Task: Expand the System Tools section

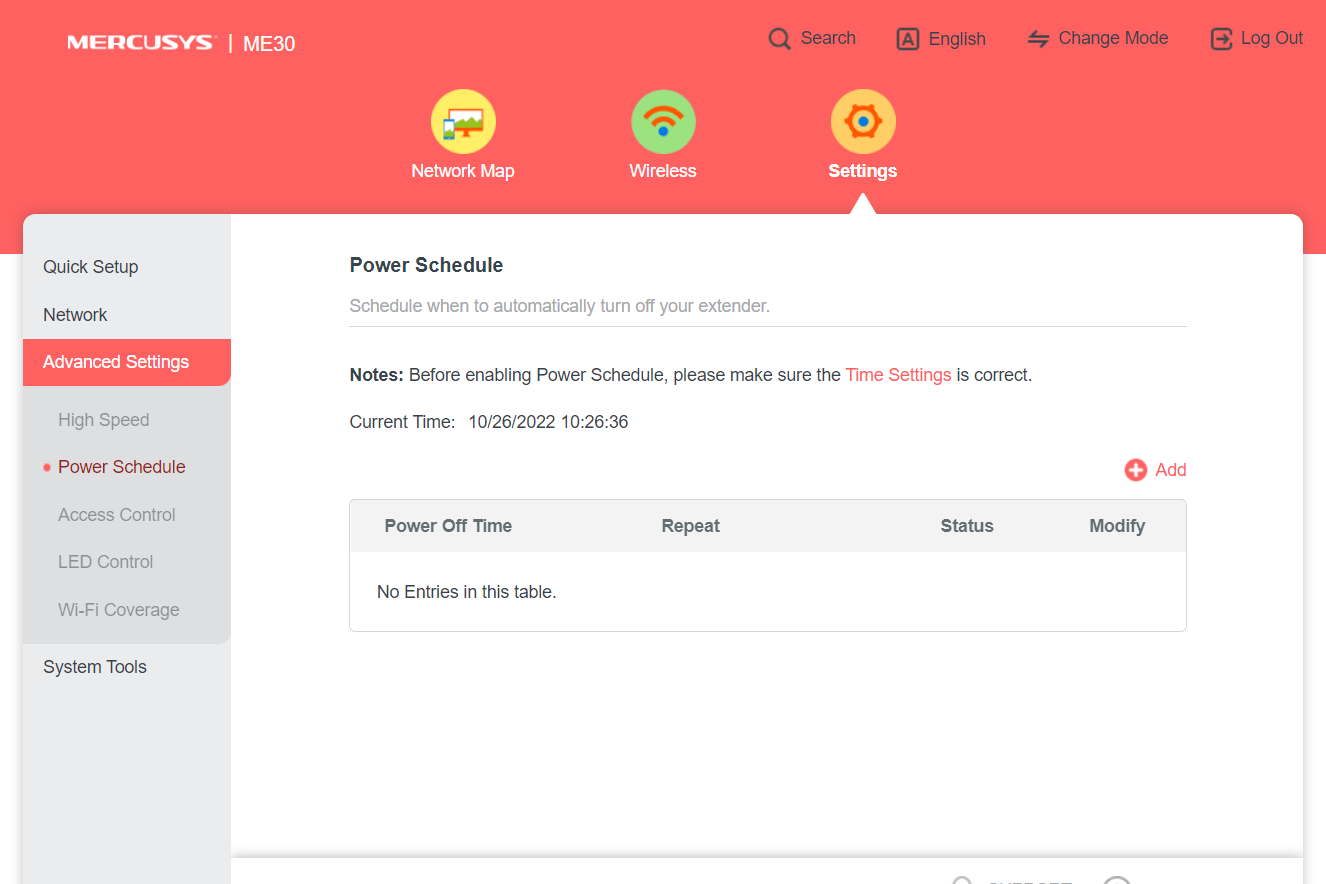Action: tap(95, 667)
